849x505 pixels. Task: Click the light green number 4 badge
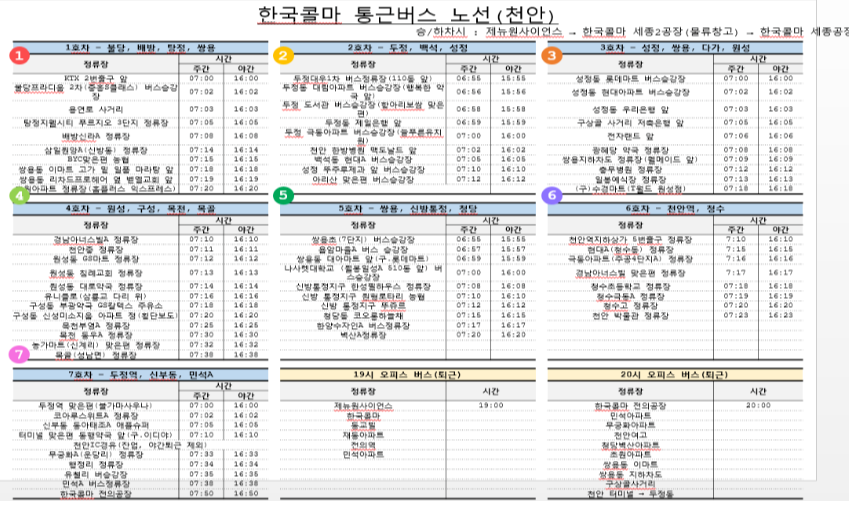tap(19, 195)
